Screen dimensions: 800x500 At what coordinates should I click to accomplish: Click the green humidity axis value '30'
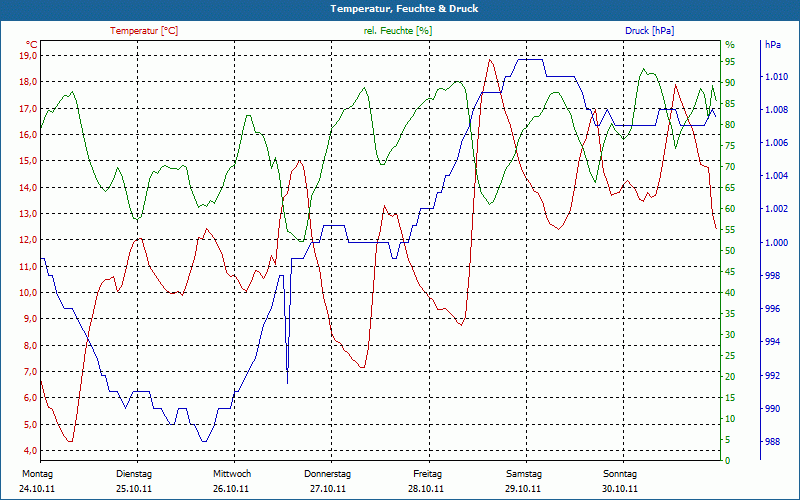[x=730, y=335]
